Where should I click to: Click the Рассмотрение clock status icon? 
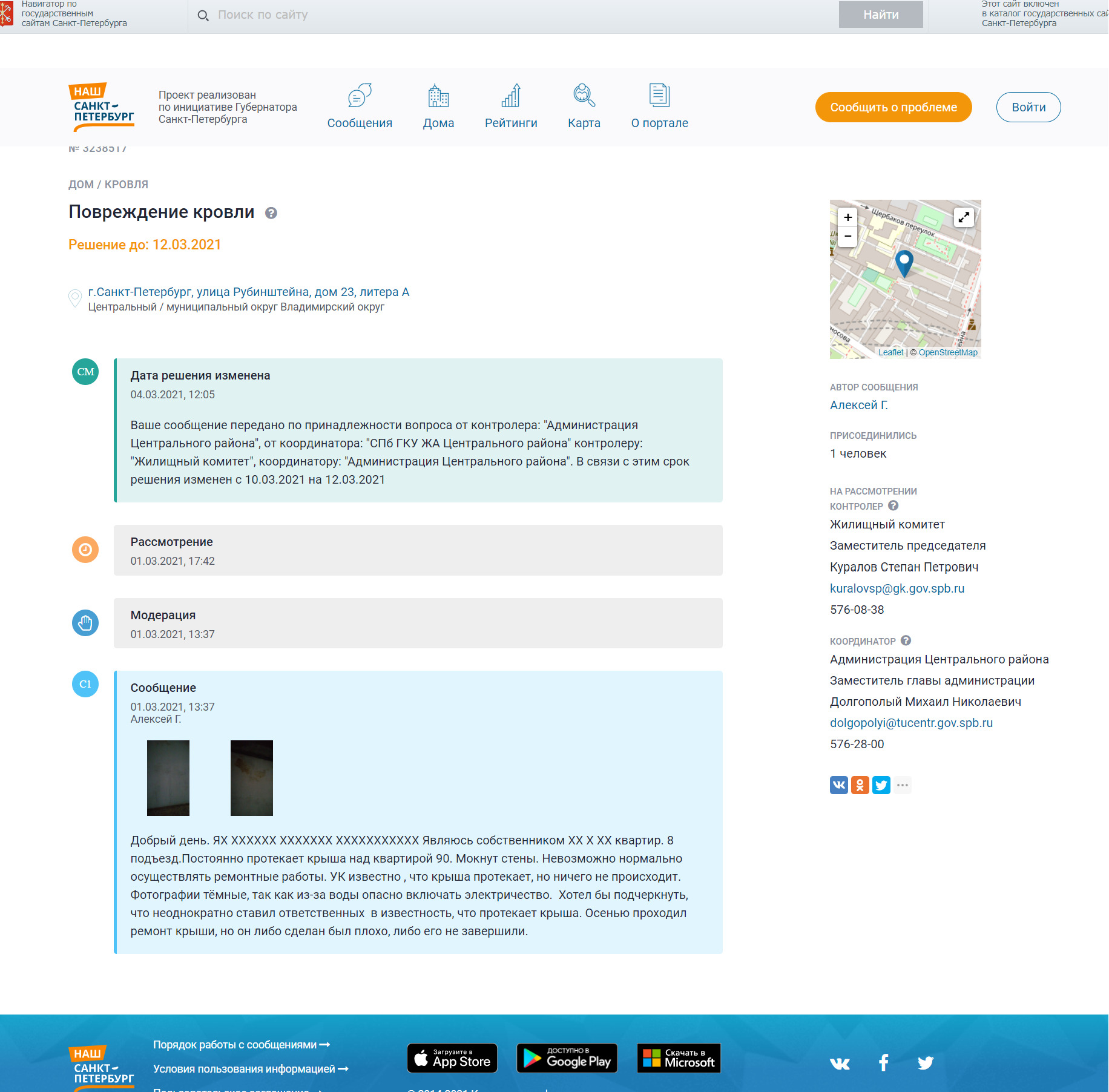(x=85, y=550)
